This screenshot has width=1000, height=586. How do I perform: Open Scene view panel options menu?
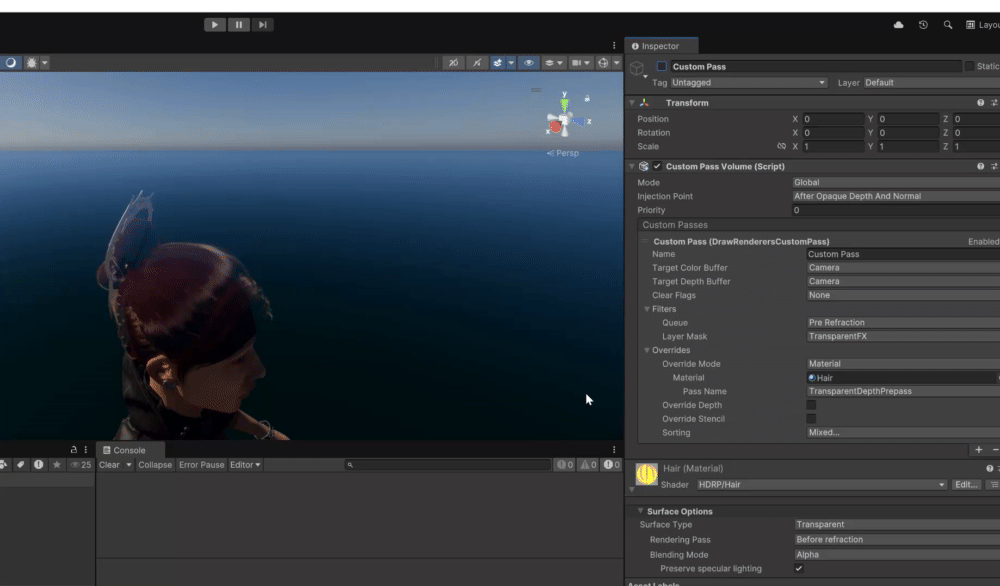tap(614, 45)
